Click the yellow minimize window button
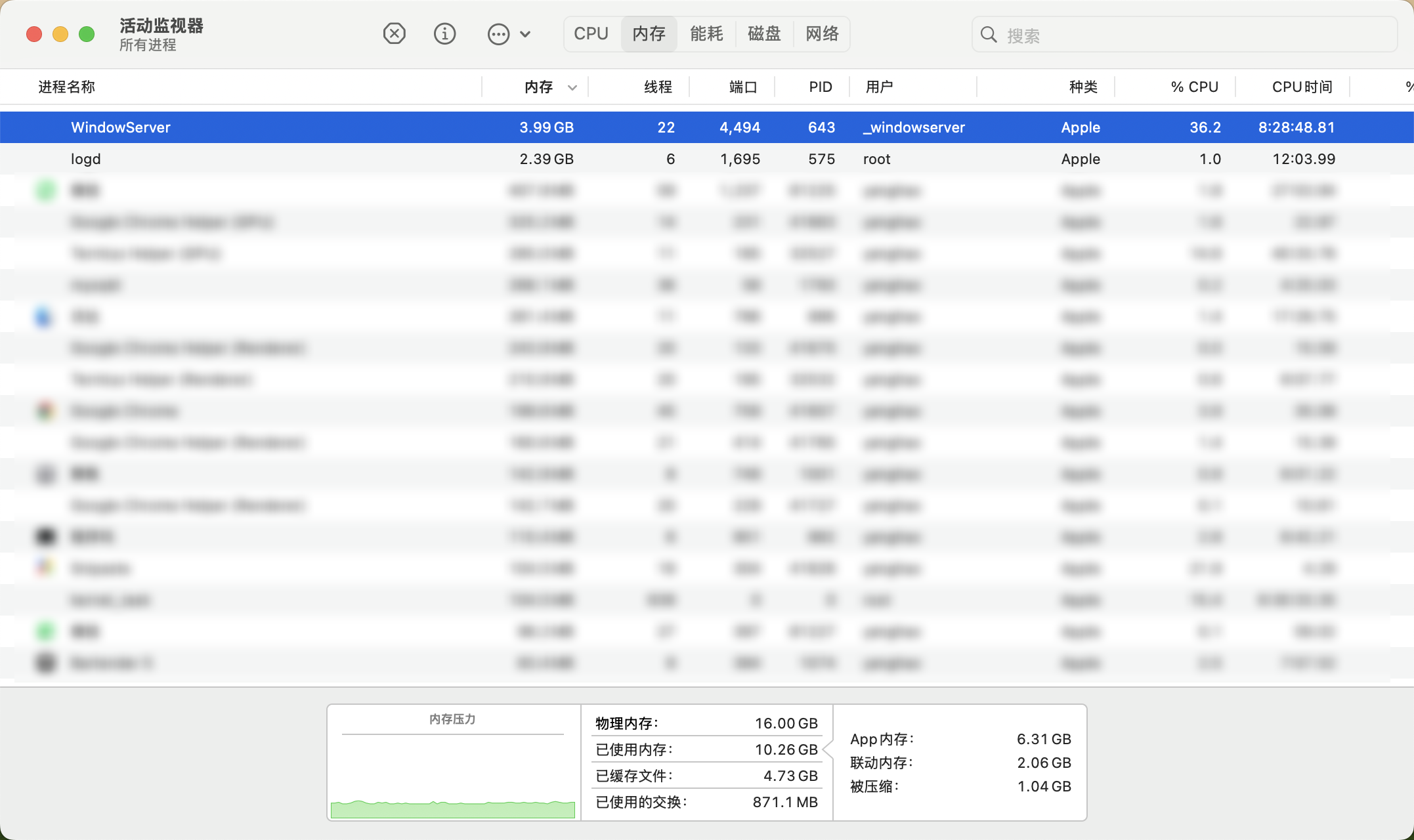Screen dimensions: 1414x840 pyautogui.click(x=60, y=34)
